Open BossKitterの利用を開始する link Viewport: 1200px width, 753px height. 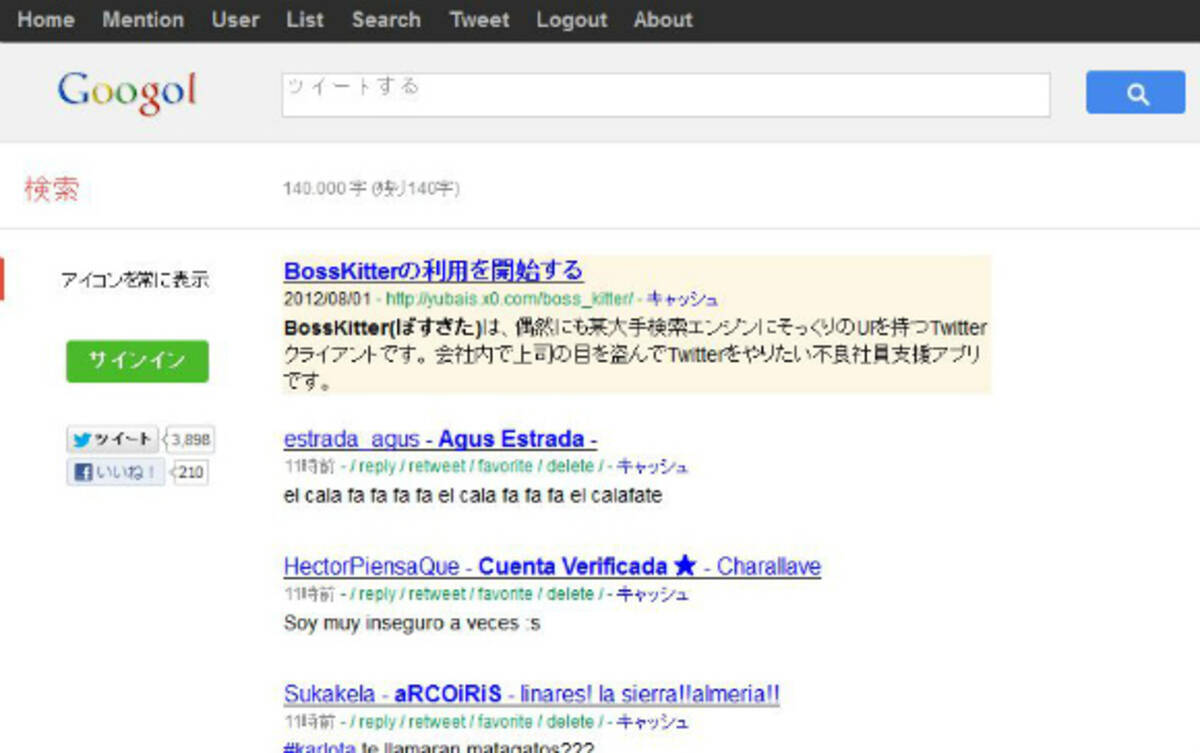point(433,271)
